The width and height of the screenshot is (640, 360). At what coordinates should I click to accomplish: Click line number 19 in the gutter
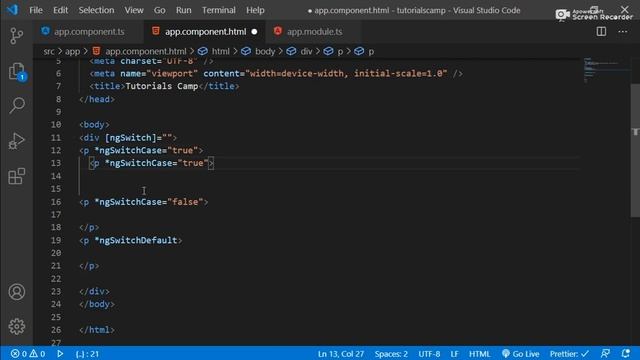[x=56, y=240]
